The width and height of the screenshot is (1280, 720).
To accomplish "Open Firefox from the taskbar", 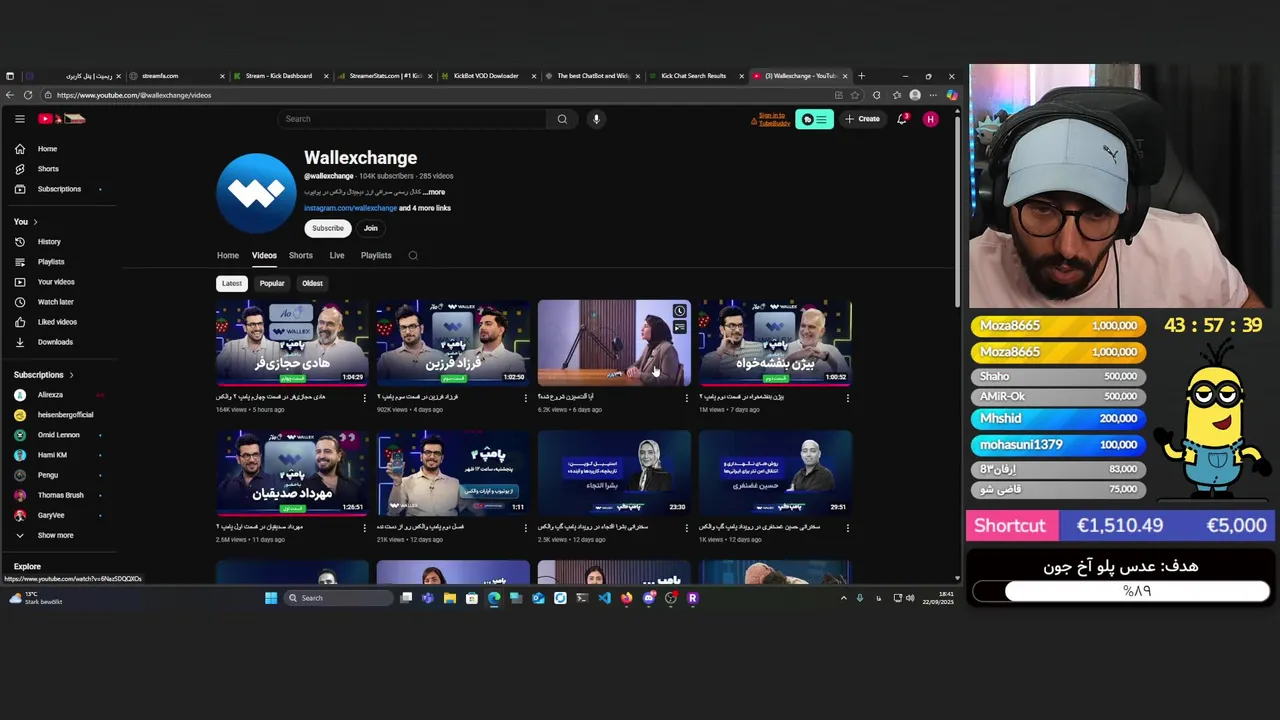I will [626, 598].
